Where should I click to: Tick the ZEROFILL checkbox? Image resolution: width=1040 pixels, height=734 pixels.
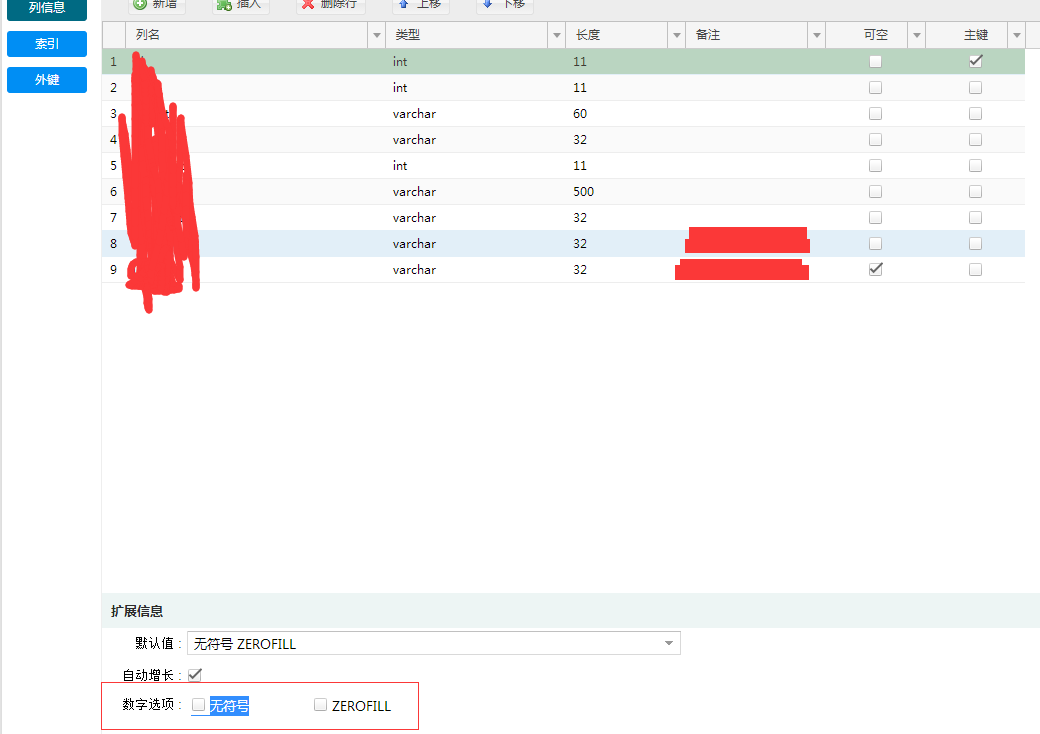click(320, 705)
